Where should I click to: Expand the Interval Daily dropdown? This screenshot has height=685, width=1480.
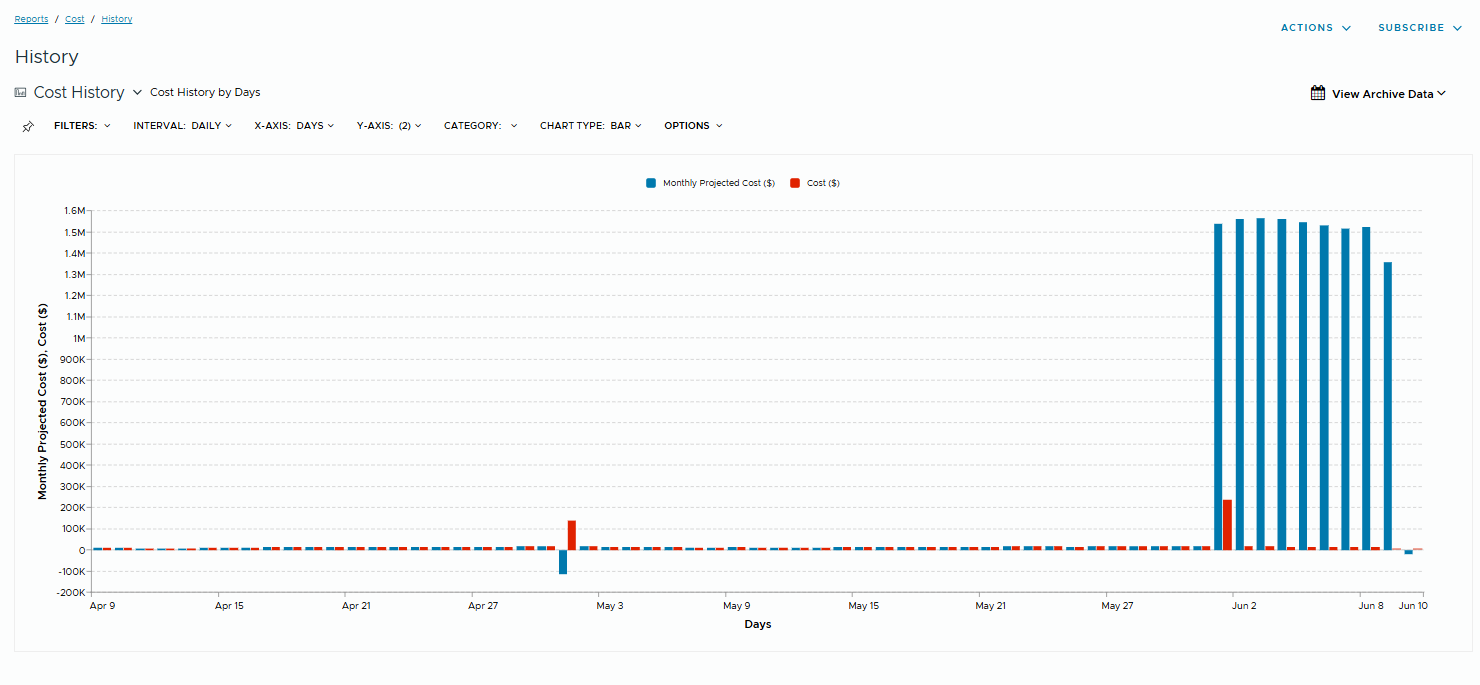[x=182, y=126]
